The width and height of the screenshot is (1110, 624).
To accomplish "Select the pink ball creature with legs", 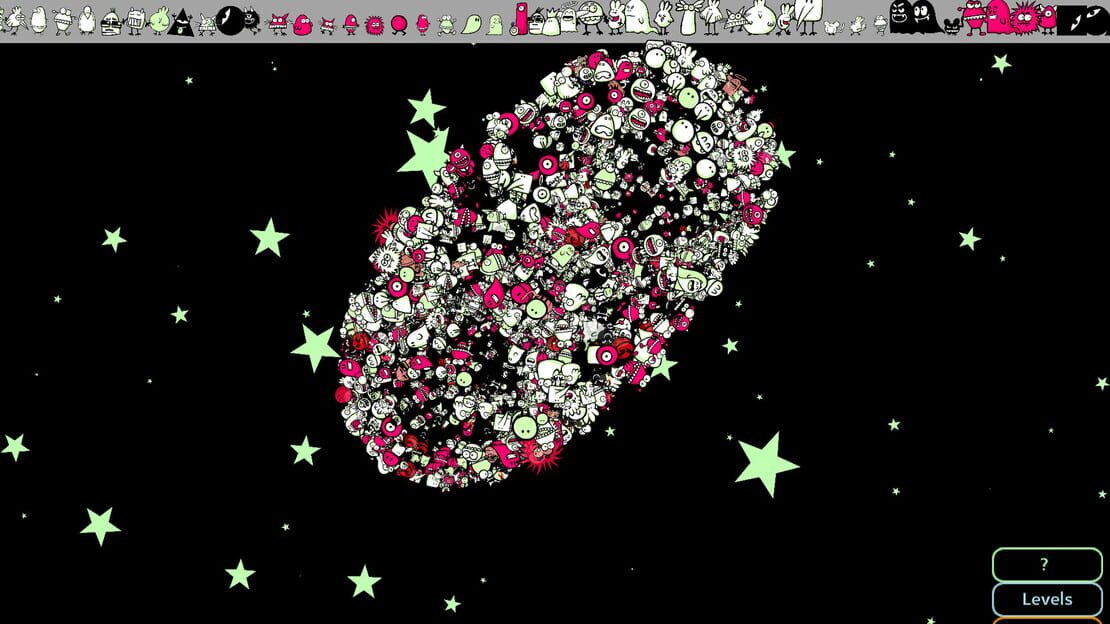I will [x=399, y=25].
